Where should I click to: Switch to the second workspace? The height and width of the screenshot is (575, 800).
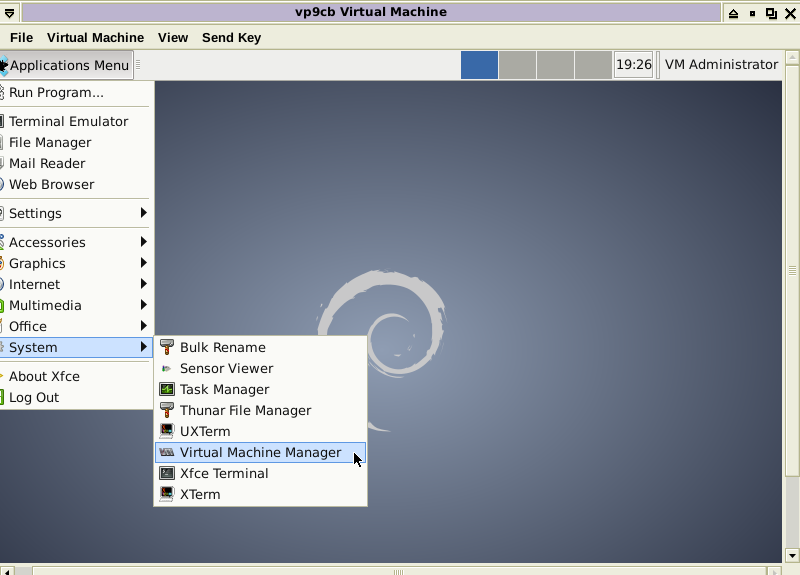[x=517, y=65]
